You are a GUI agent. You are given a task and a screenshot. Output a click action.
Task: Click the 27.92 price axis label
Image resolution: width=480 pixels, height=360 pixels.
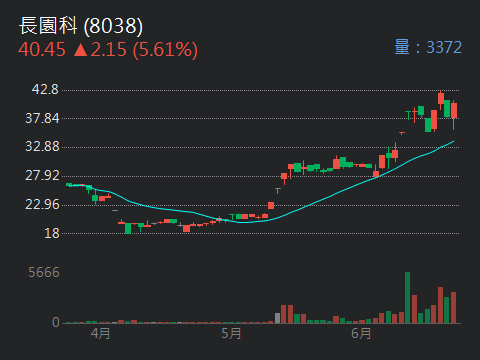pos(42,175)
